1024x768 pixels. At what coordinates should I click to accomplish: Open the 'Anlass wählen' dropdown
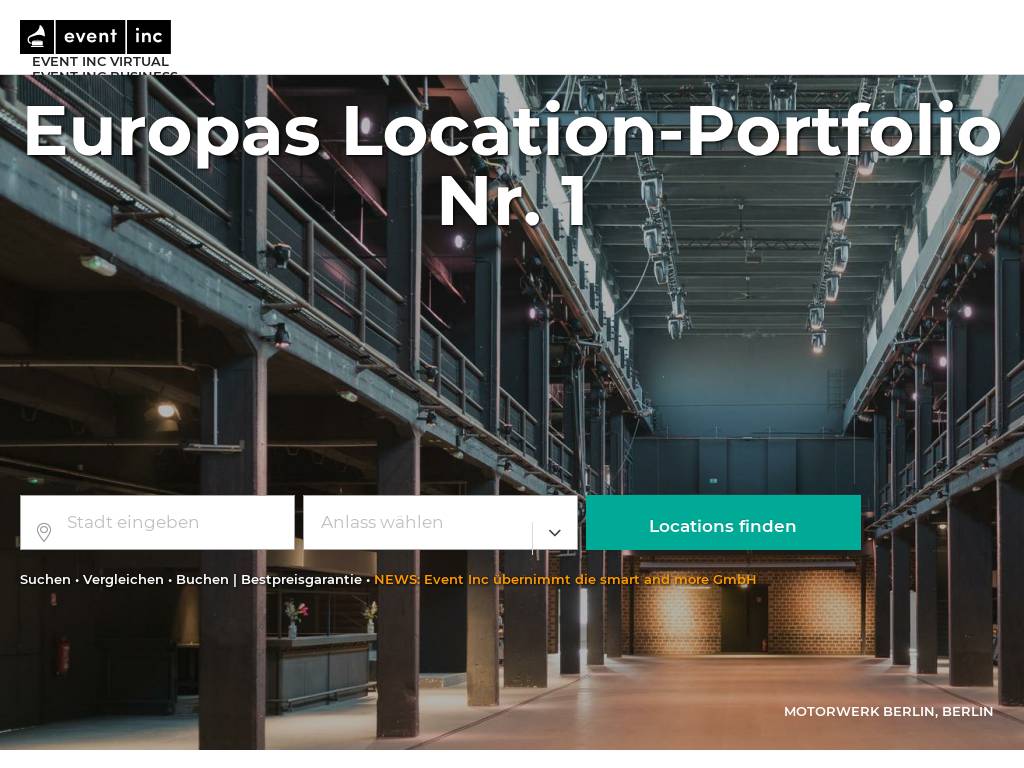(440, 522)
